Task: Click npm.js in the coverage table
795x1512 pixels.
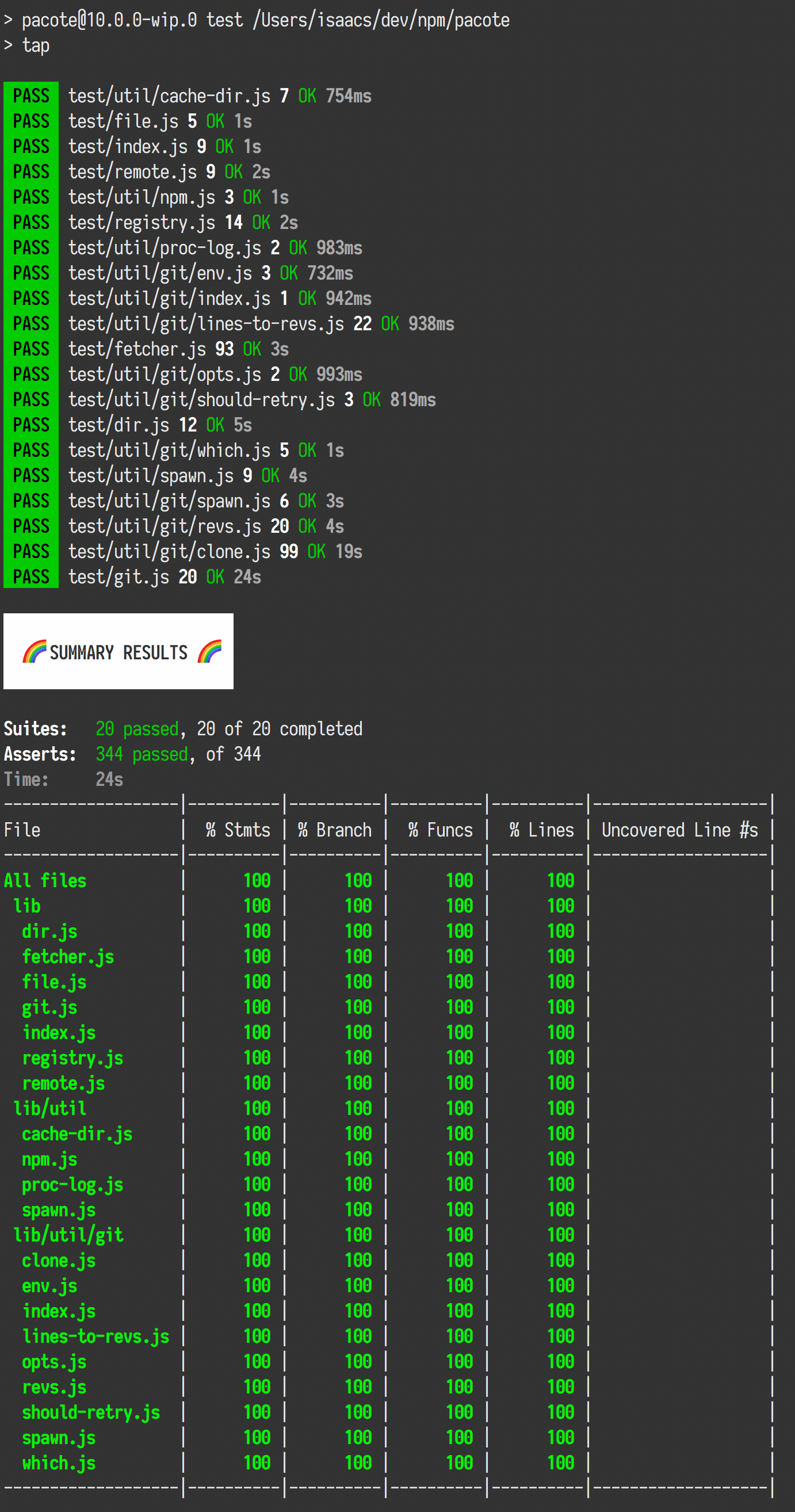Action: 49,1159
